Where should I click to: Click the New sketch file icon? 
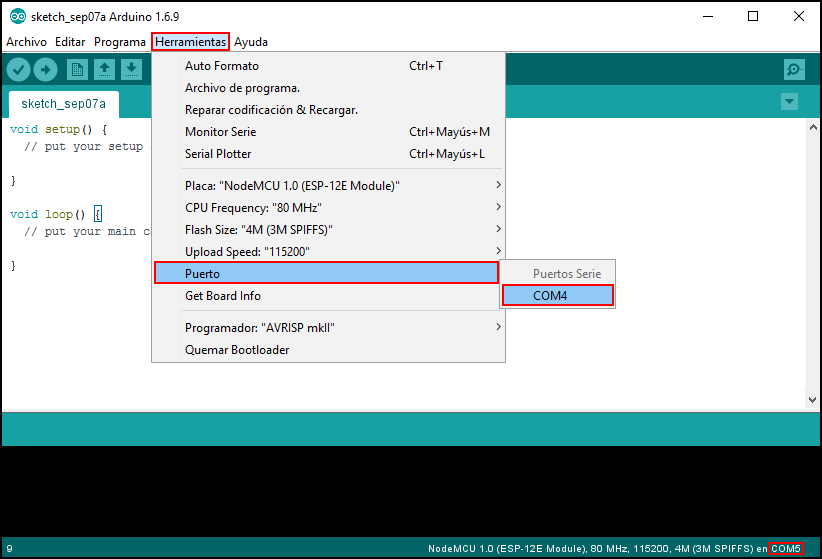[78, 69]
